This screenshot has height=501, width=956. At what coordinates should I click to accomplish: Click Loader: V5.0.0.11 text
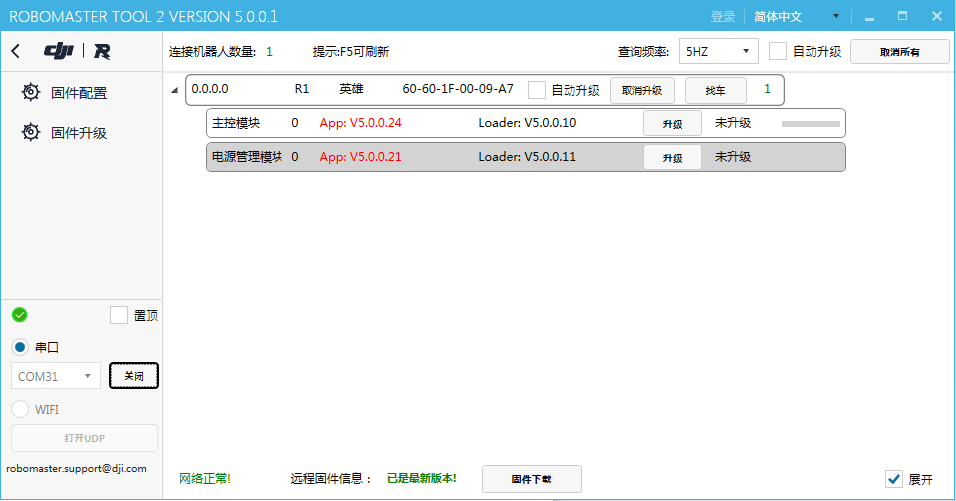527,157
